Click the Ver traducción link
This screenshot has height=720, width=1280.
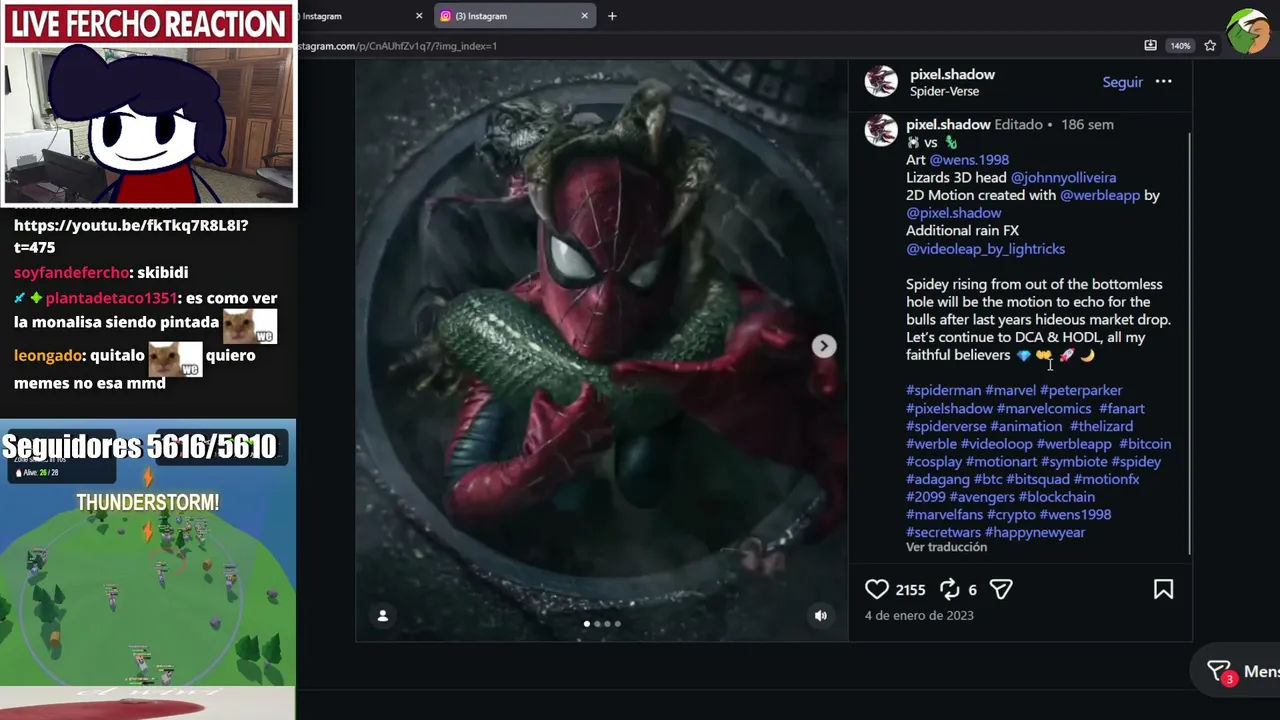tap(946, 548)
